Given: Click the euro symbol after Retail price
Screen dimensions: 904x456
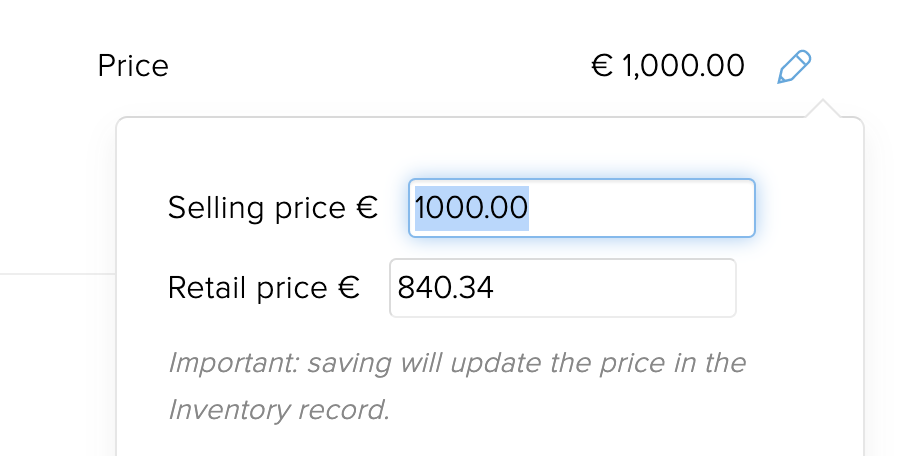Looking at the screenshot, I should click(x=348, y=287).
